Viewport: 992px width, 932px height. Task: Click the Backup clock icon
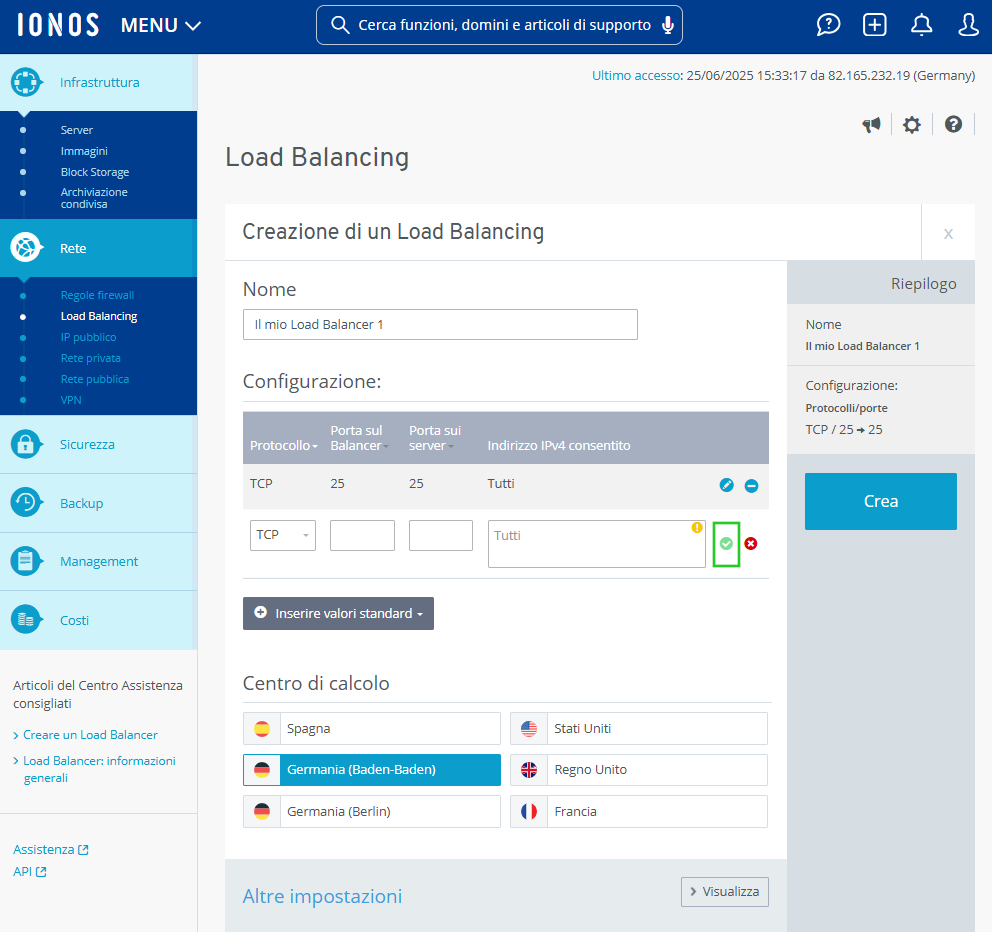coord(26,503)
